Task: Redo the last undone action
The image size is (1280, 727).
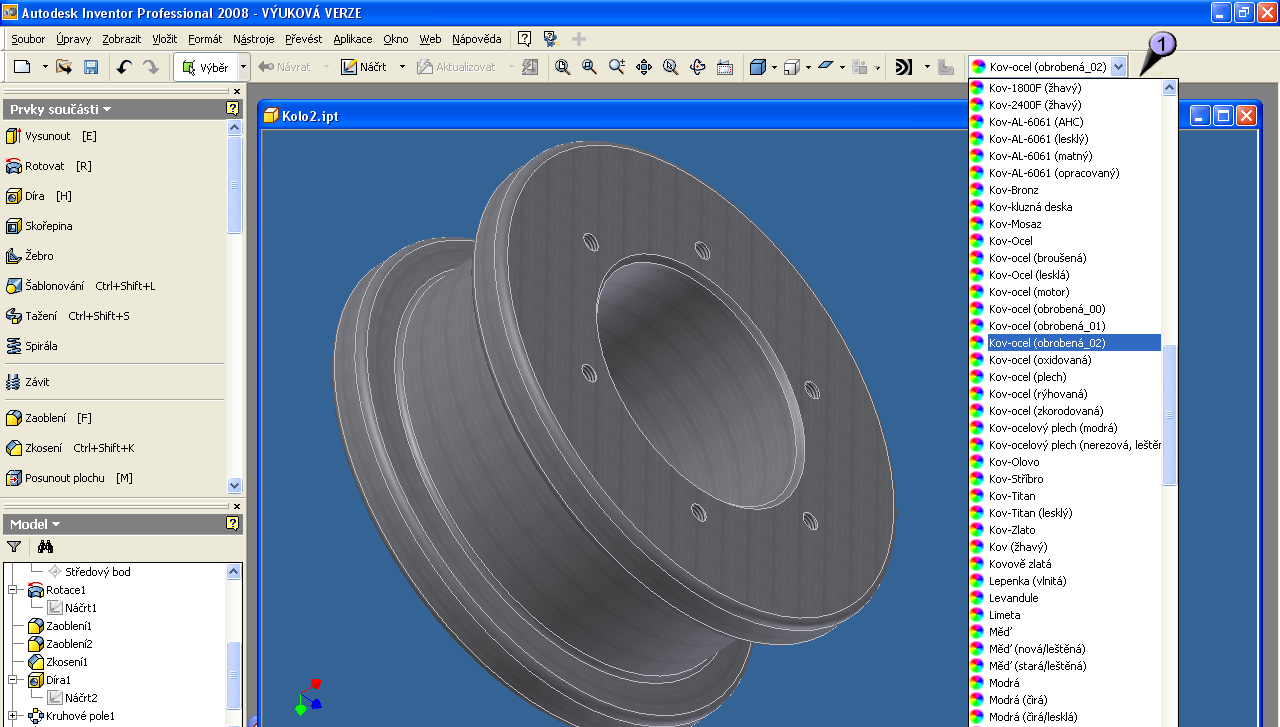Action: coord(150,67)
